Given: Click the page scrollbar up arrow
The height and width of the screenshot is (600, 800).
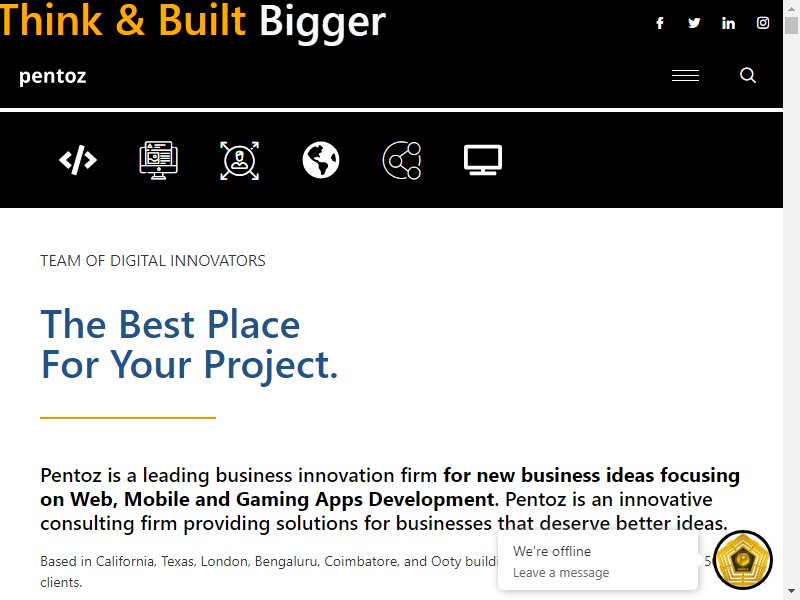Looking at the screenshot, I should tap(791, 8).
